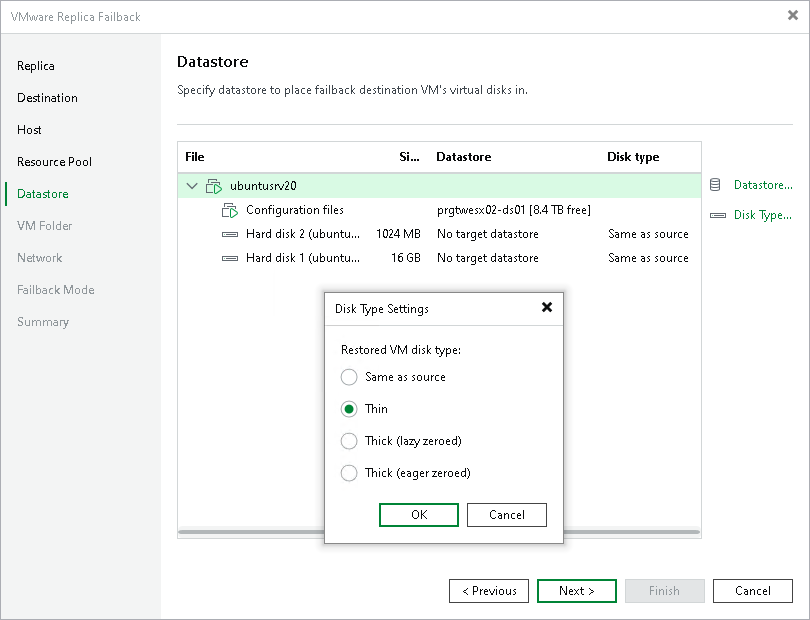Click Hard disk 1's Same as source cell
This screenshot has width=810, height=620.
648,258
